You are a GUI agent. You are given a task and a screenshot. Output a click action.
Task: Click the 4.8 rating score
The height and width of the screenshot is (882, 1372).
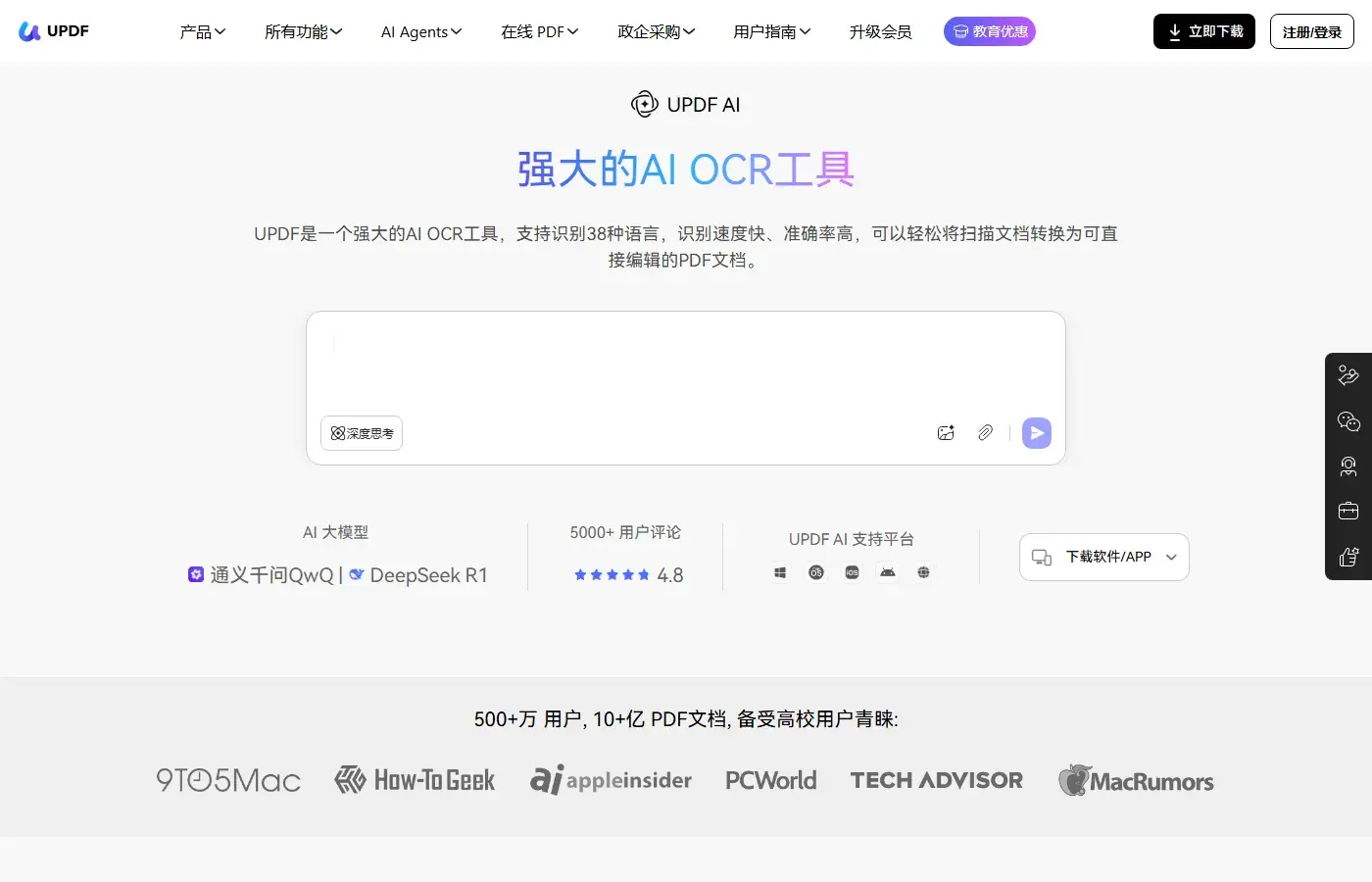point(670,575)
